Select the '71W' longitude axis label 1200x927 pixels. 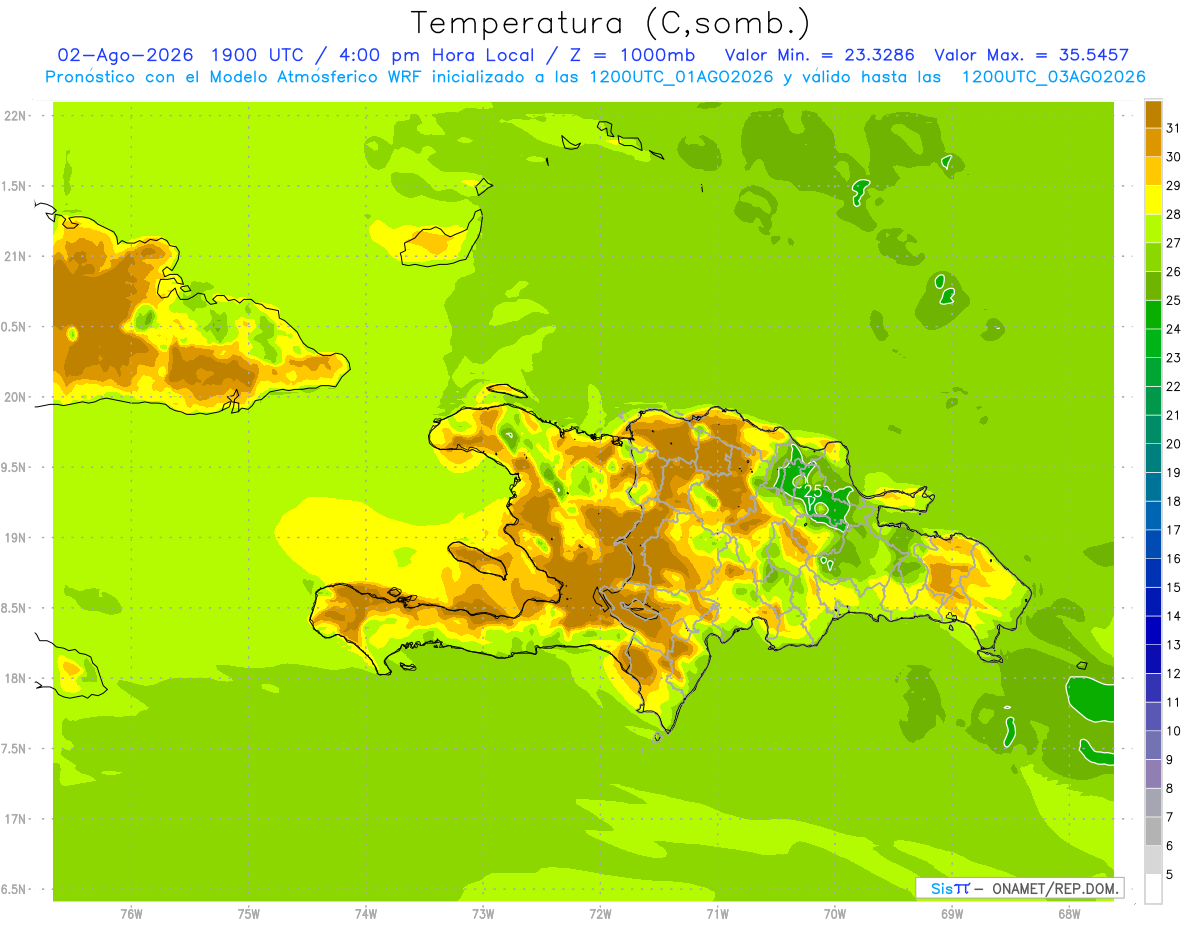[x=717, y=913]
